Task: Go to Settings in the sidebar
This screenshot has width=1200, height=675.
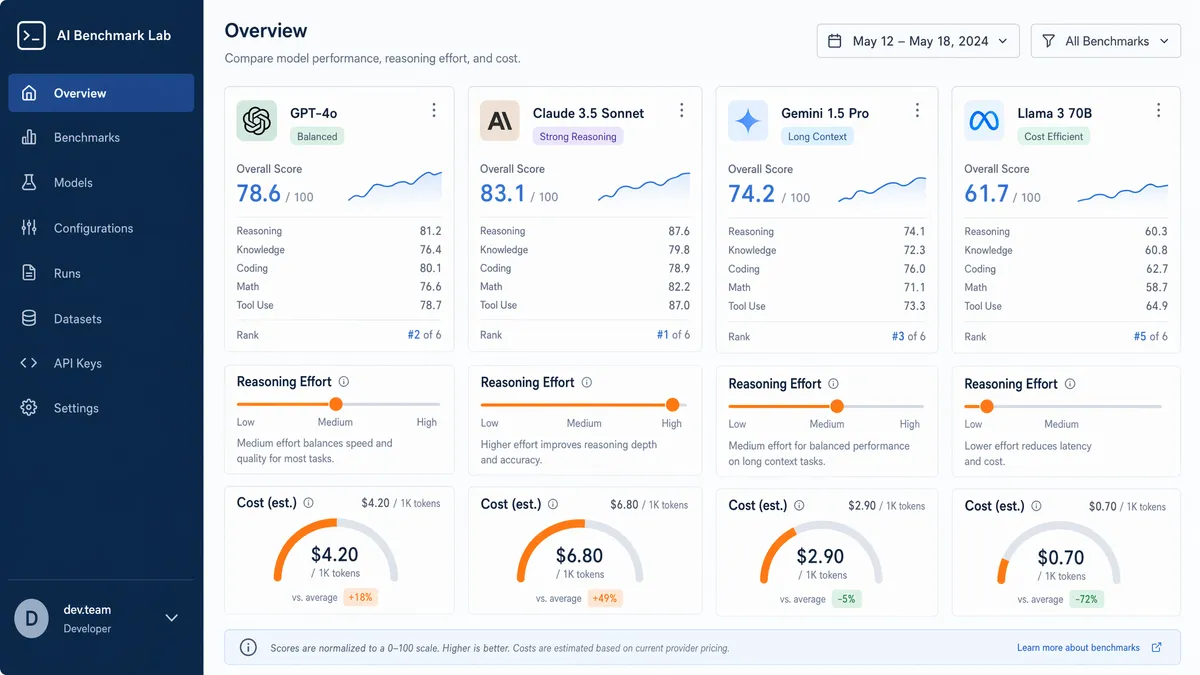Action: [x=101, y=408]
